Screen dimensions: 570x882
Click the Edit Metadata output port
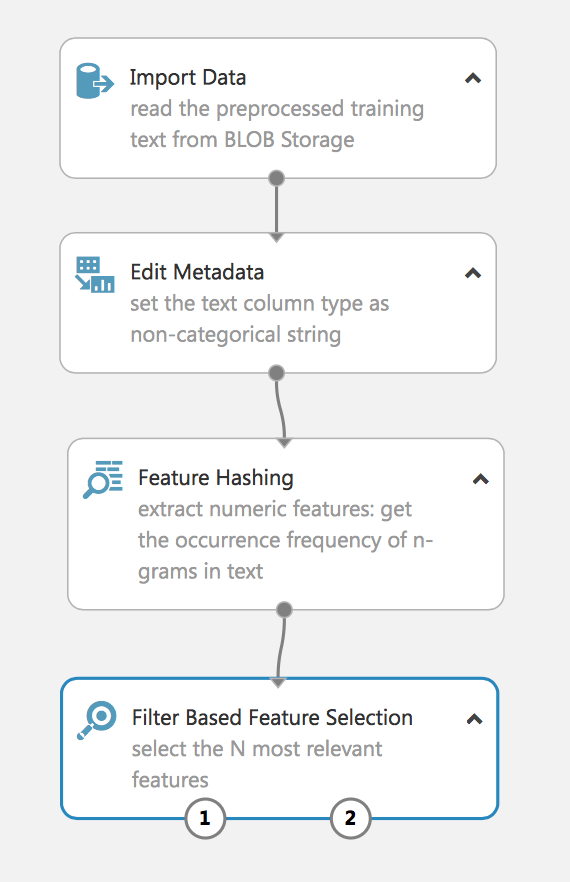click(x=276, y=372)
